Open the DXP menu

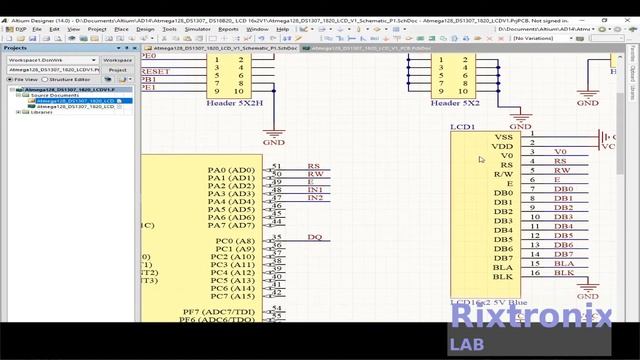click(17, 29)
